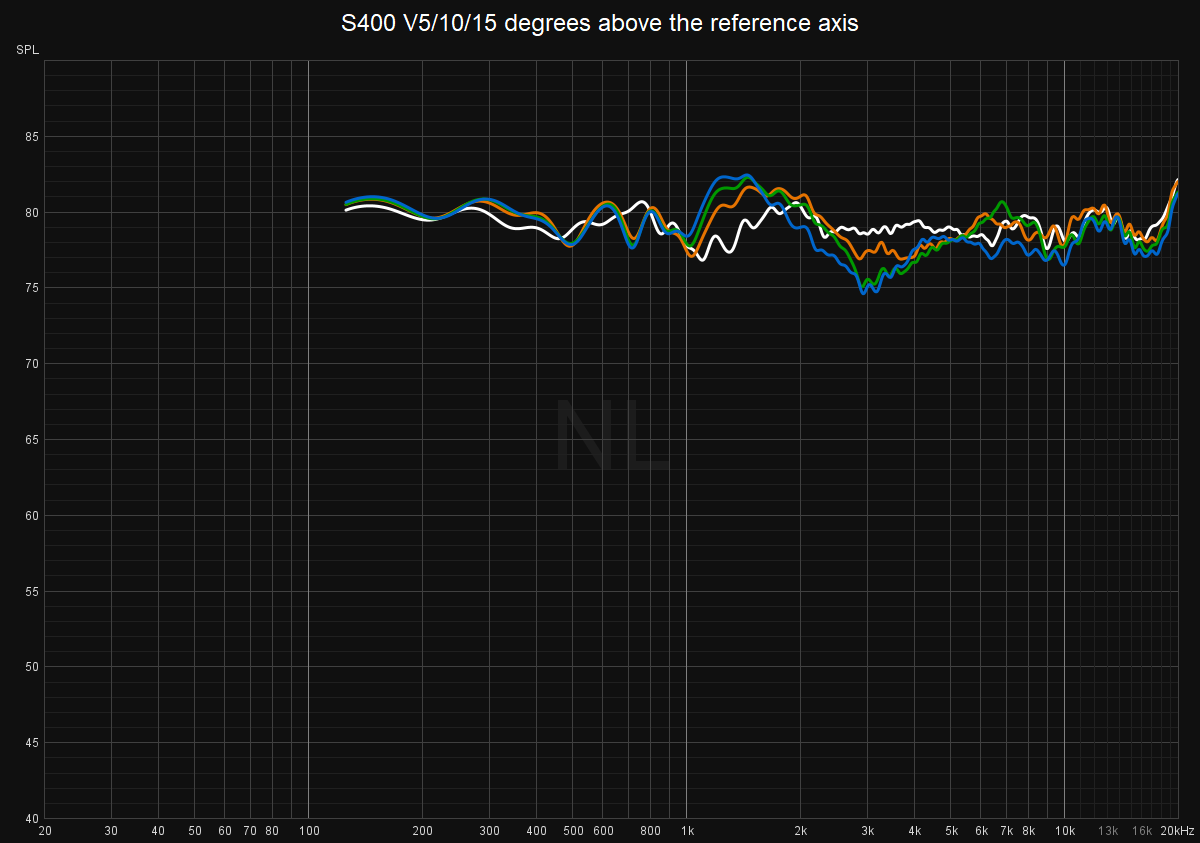Click the '800' frequency label
The height and width of the screenshot is (843, 1200).
click(650, 831)
